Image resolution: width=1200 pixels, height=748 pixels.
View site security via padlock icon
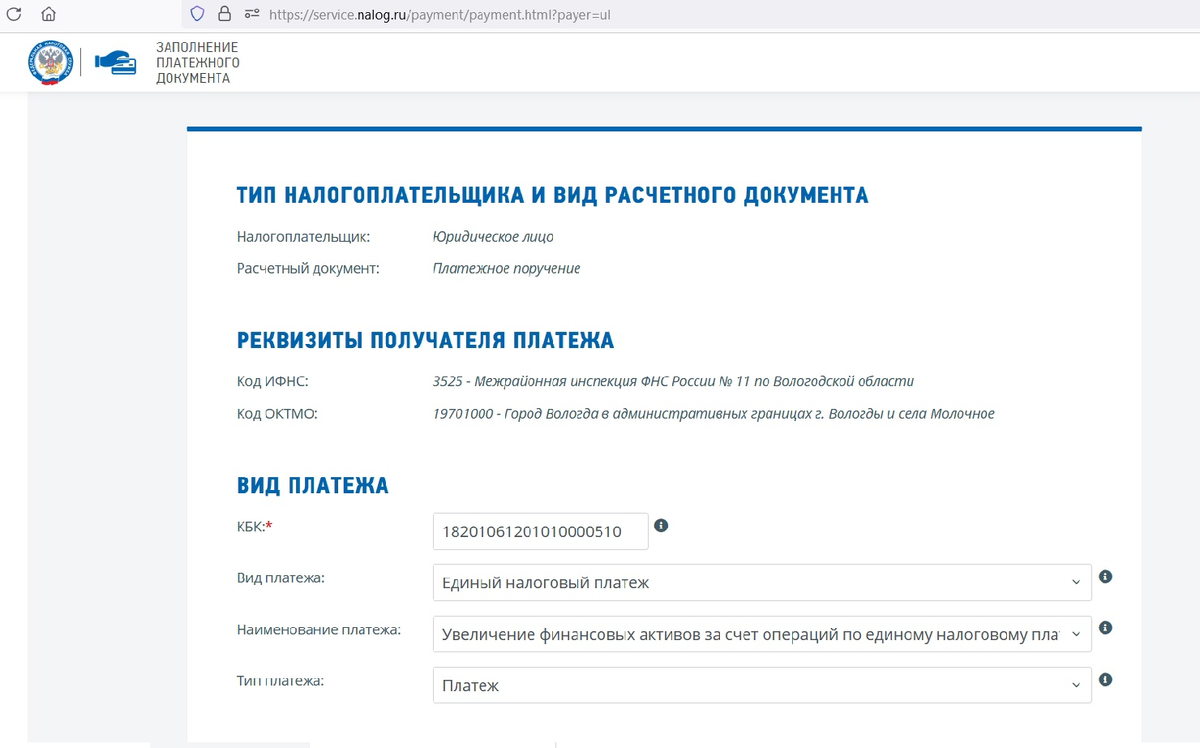(224, 14)
